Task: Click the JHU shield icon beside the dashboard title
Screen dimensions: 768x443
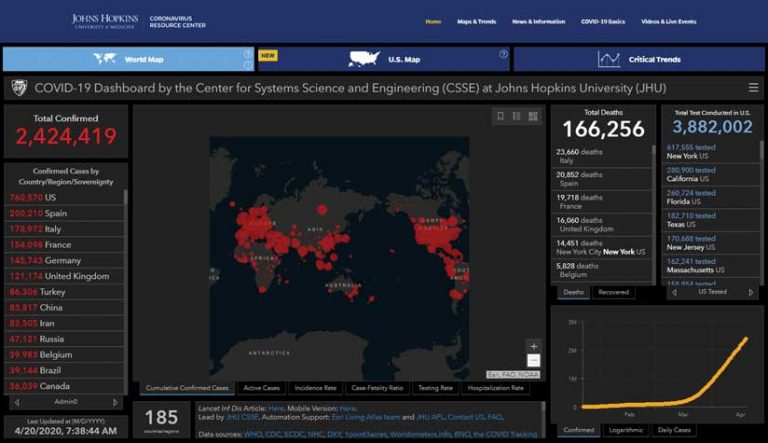Action: 19,88
